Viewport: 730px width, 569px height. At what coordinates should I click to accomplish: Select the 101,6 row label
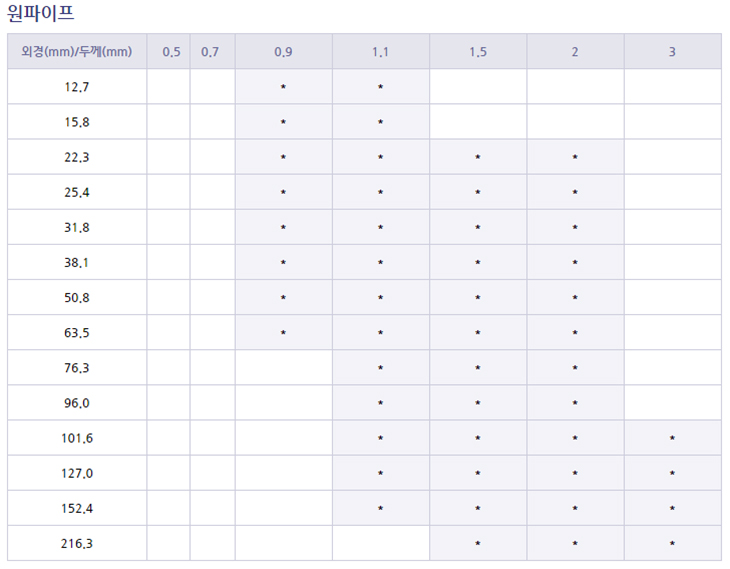coord(76,438)
